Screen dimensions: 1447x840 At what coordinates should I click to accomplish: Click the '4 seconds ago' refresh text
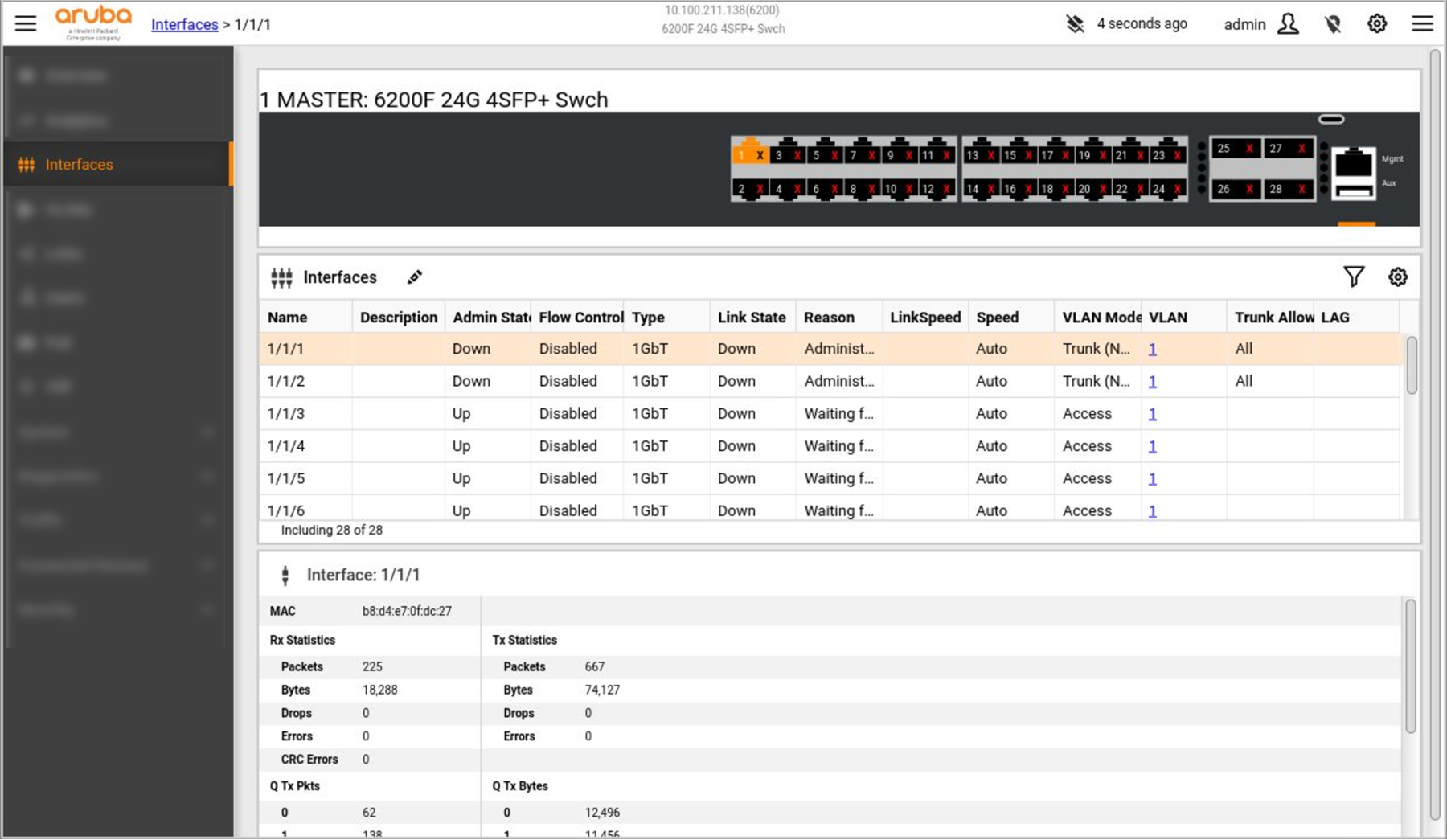coord(1142,23)
